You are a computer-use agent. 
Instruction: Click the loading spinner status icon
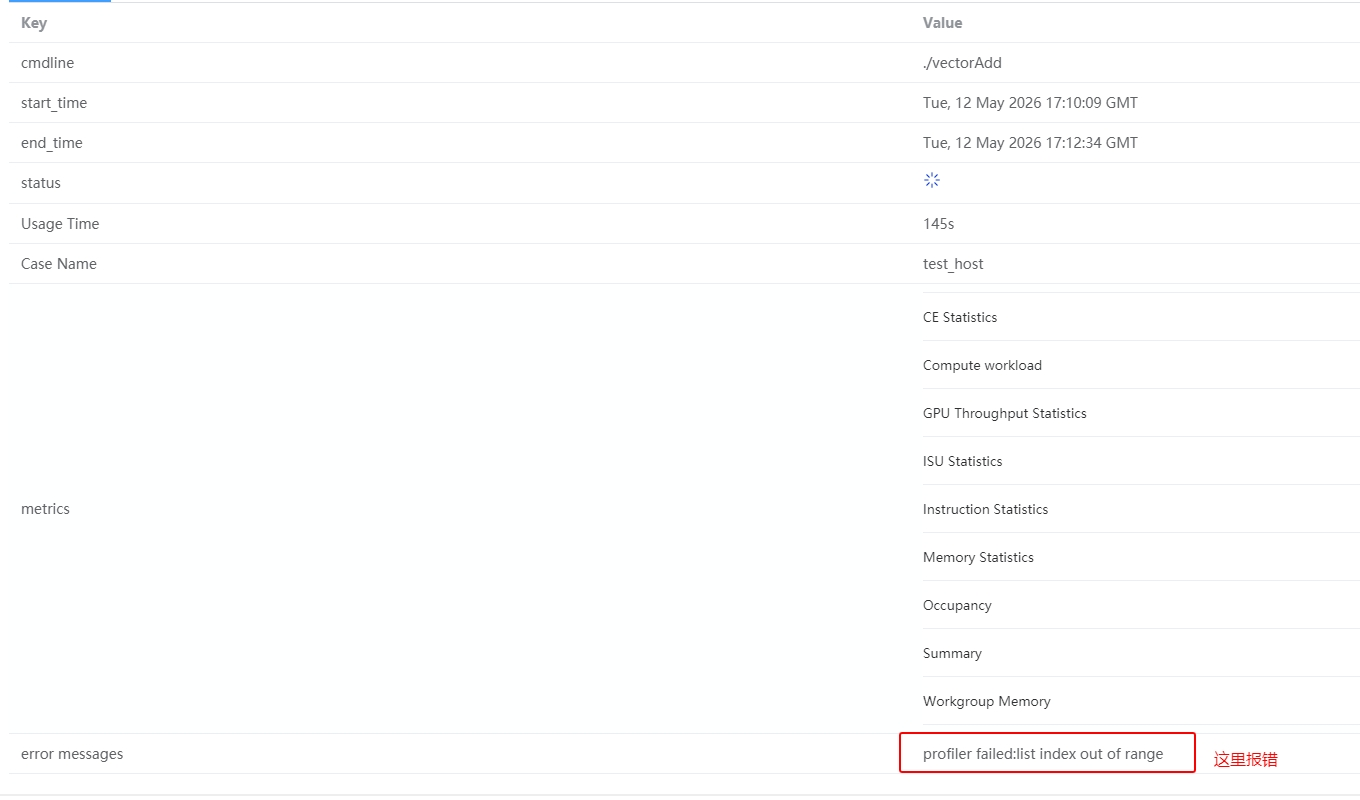[x=932, y=181]
